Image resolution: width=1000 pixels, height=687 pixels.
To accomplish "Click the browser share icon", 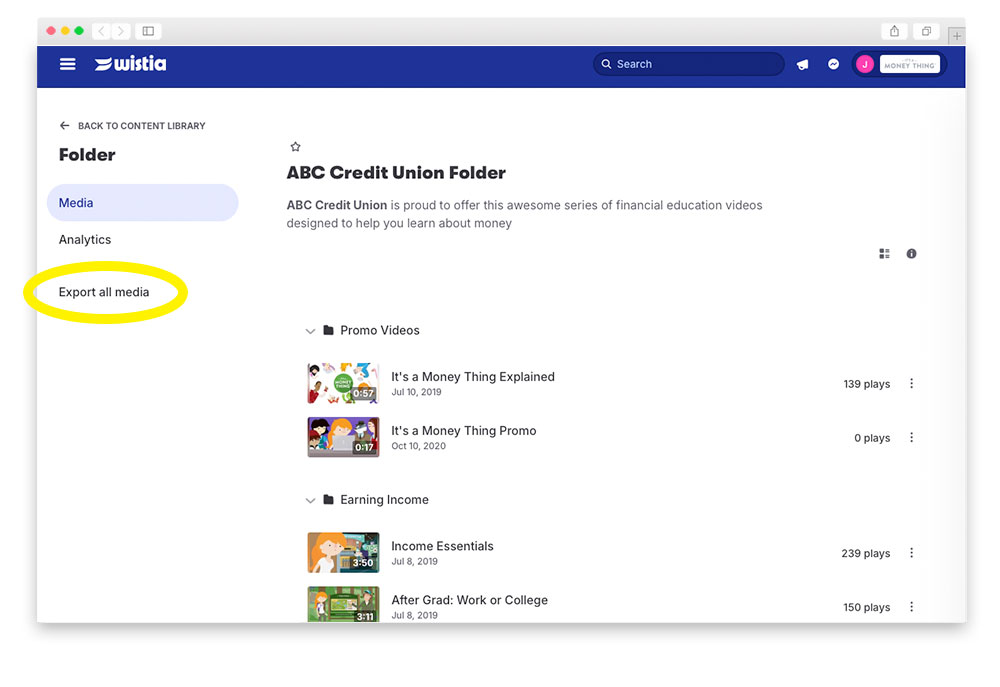I will click(894, 31).
